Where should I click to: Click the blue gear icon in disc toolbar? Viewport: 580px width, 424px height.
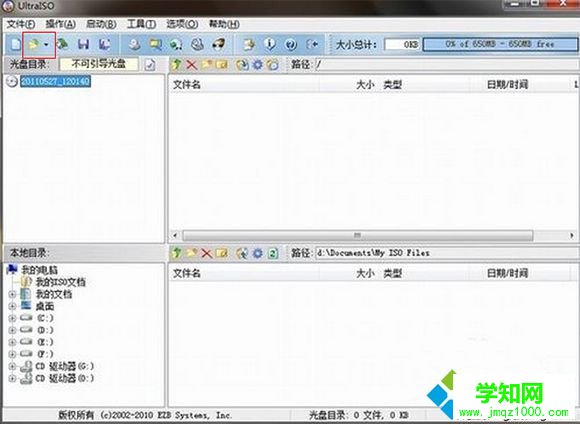257,65
